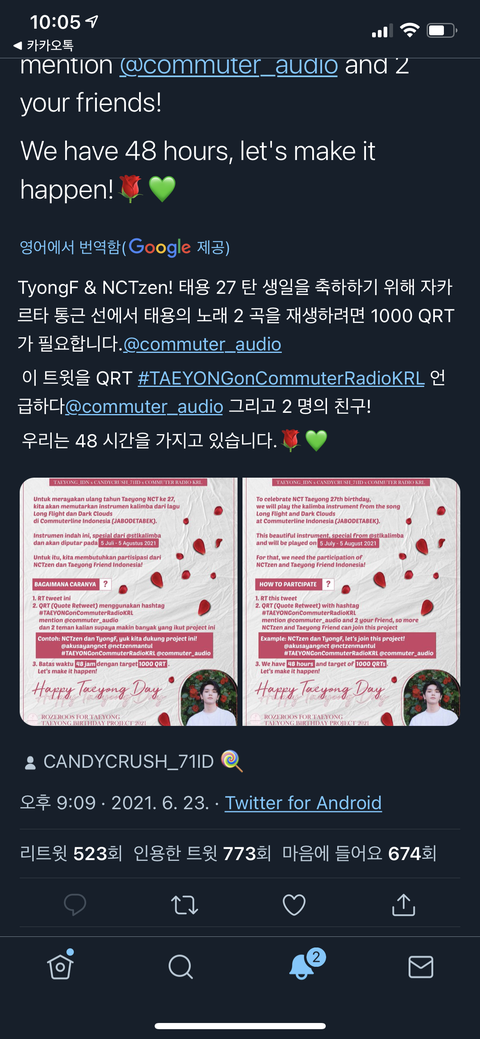Open the Messages envelope icon
Screen dimensions: 480x1039
pyautogui.click(x=420, y=967)
